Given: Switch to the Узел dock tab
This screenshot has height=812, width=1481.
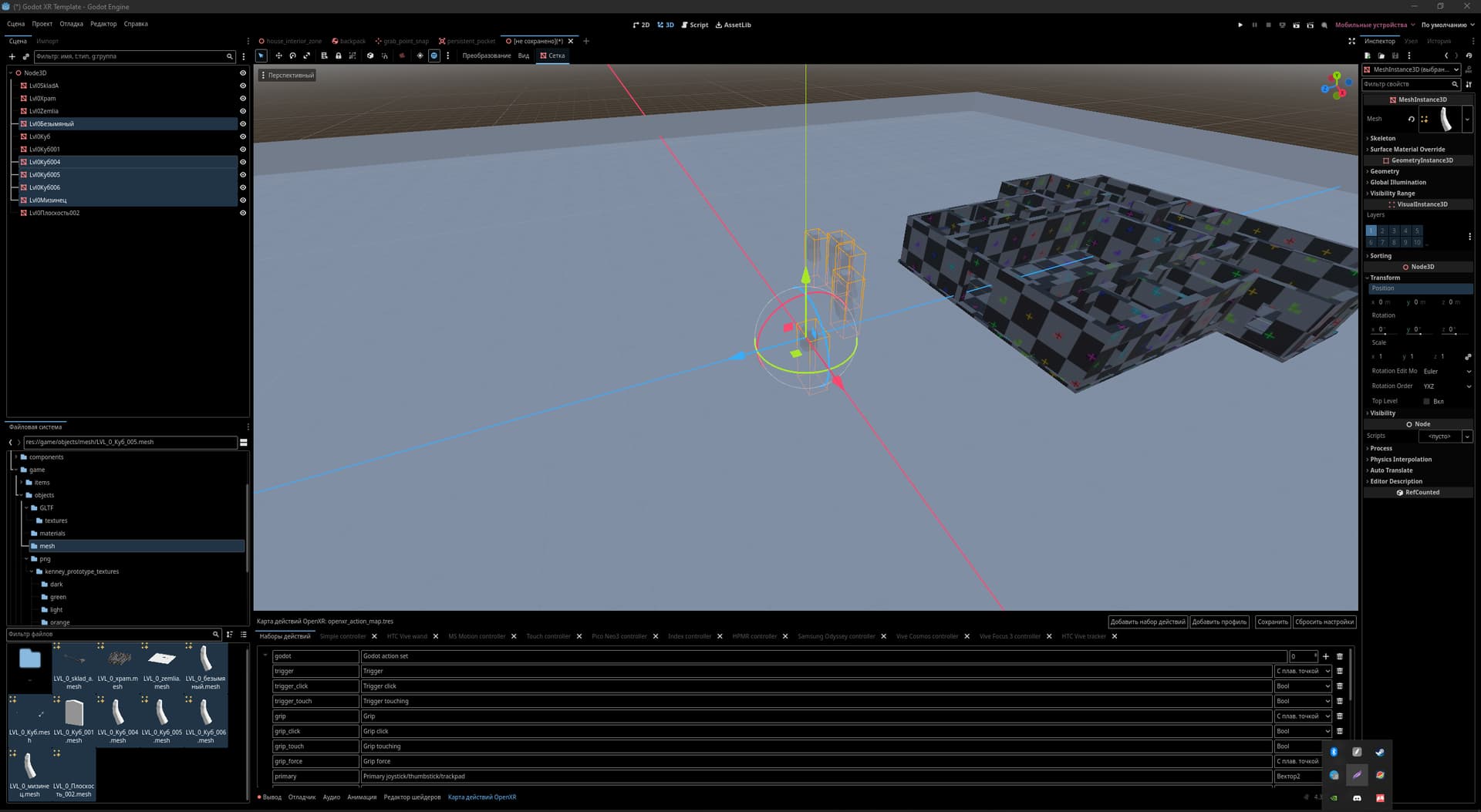Looking at the screenshot, I should click(x=1411, y=41).
